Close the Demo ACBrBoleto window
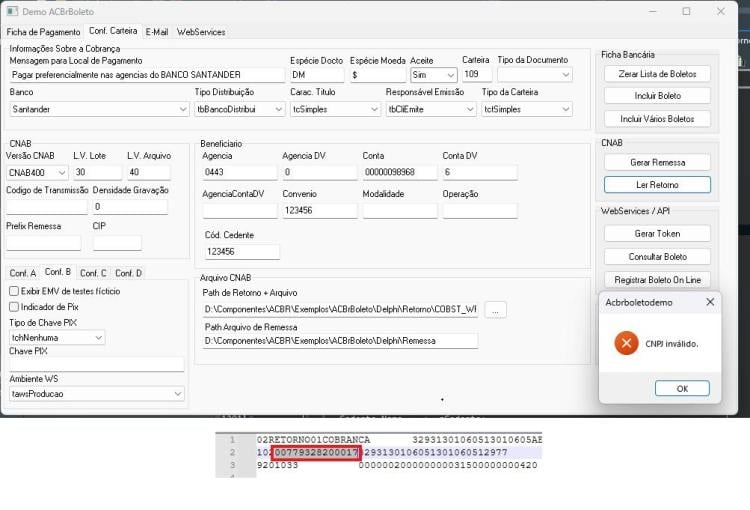 [x=720, y=11]
